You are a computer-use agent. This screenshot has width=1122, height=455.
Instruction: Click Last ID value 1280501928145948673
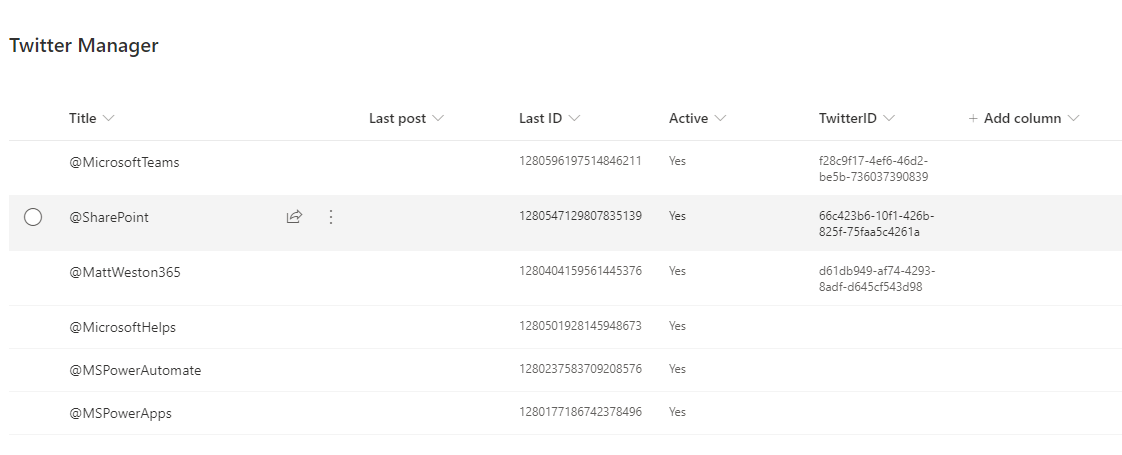point(580,326)
